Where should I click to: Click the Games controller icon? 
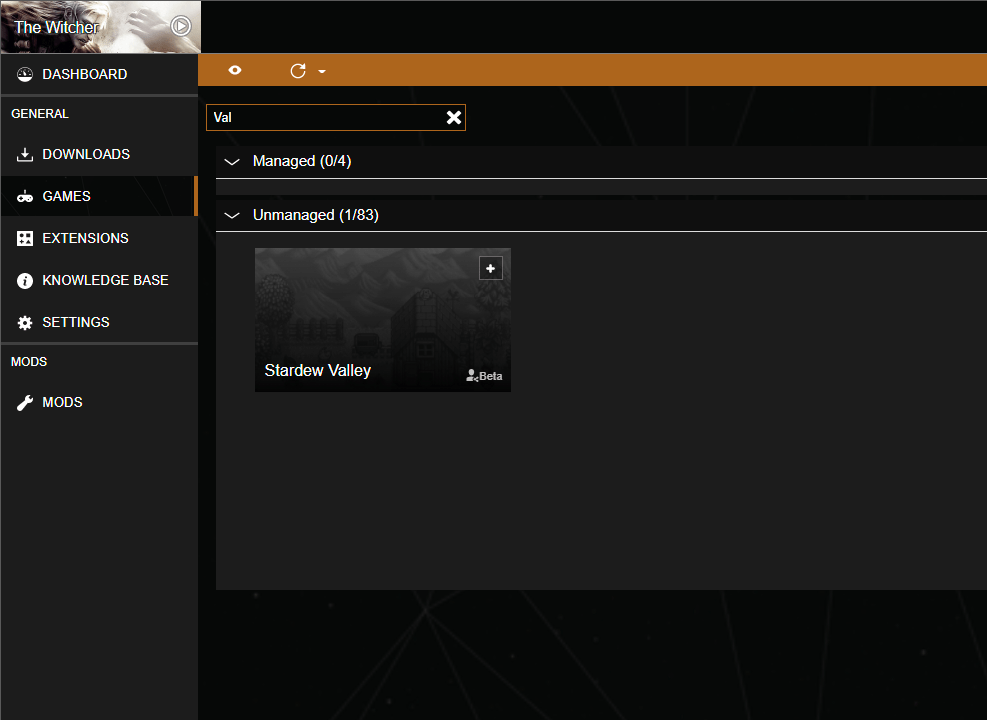point(24,196)
